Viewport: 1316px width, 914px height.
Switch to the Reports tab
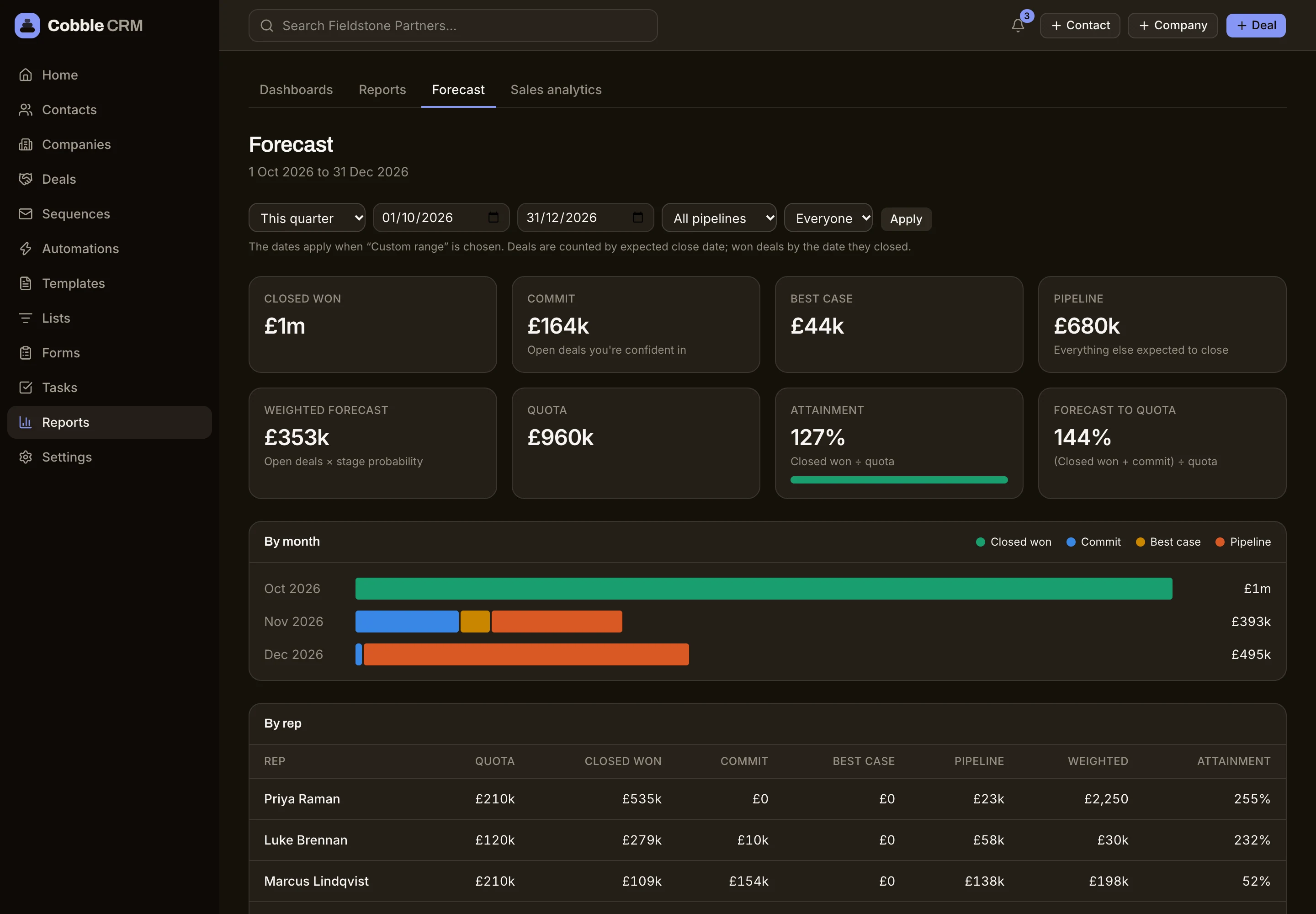click(382, 90)
